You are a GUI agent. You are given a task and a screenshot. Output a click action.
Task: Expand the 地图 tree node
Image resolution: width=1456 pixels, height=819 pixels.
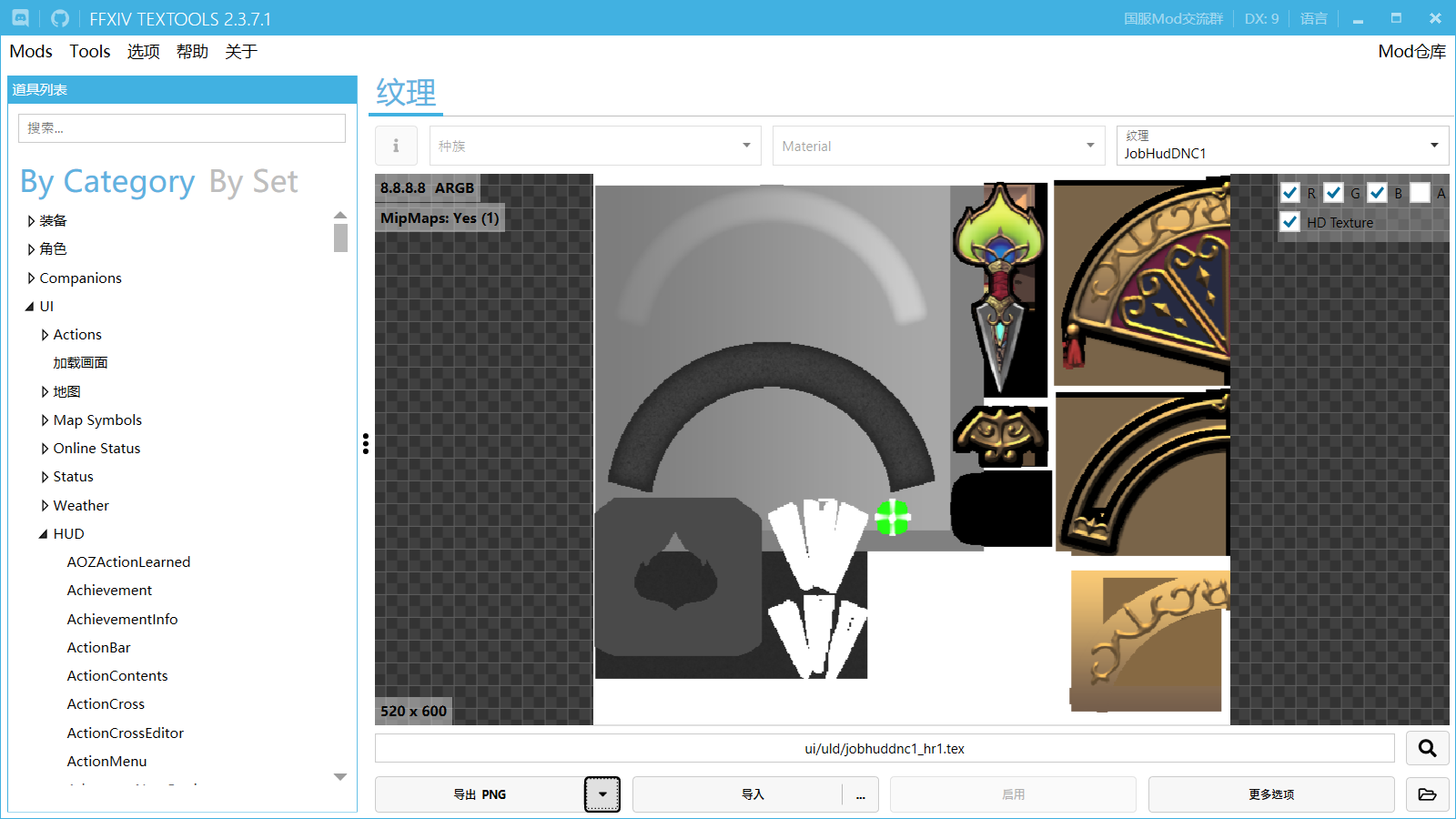45,391
